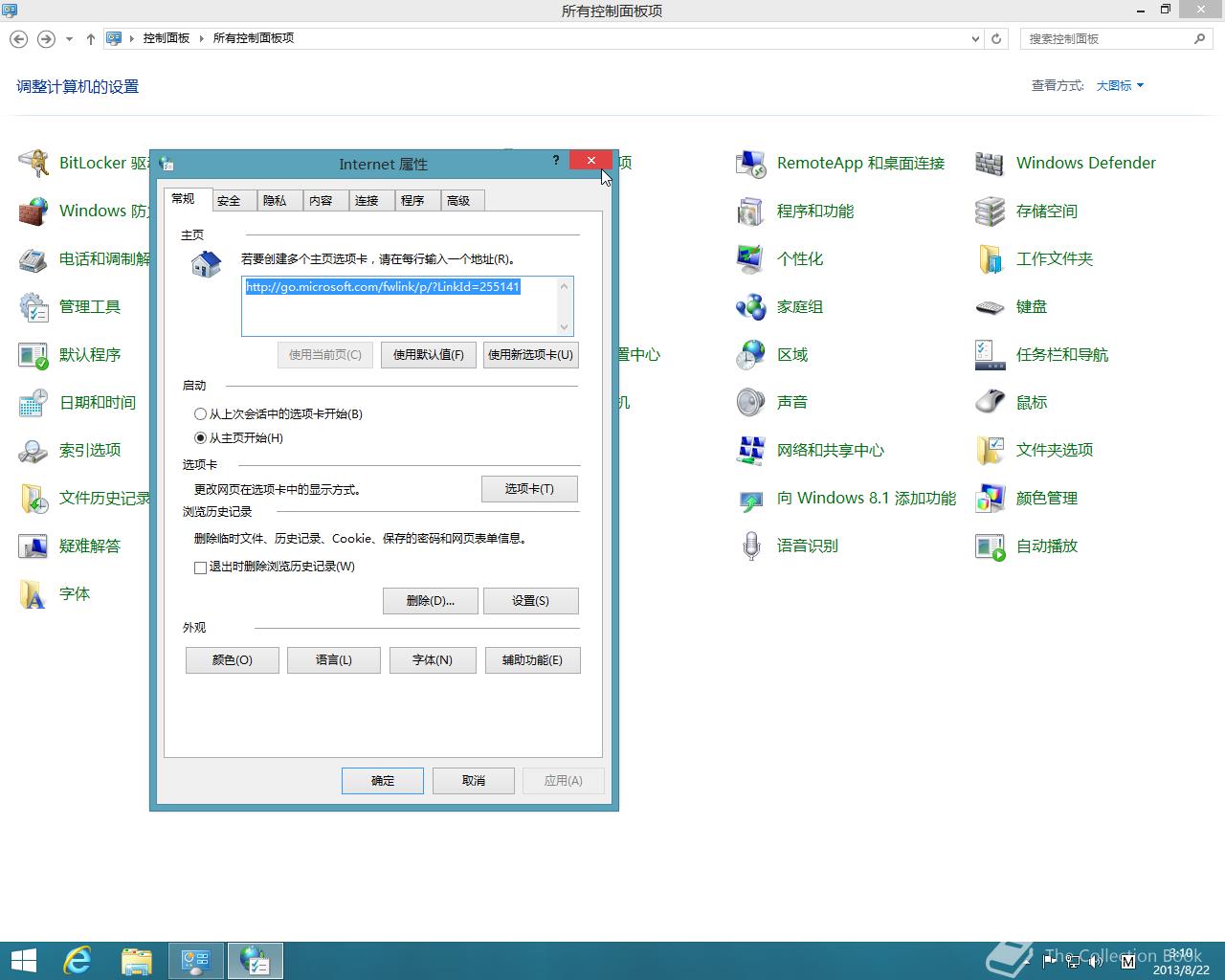Open the 日期和时间 calendar icon

pos(33,402)
